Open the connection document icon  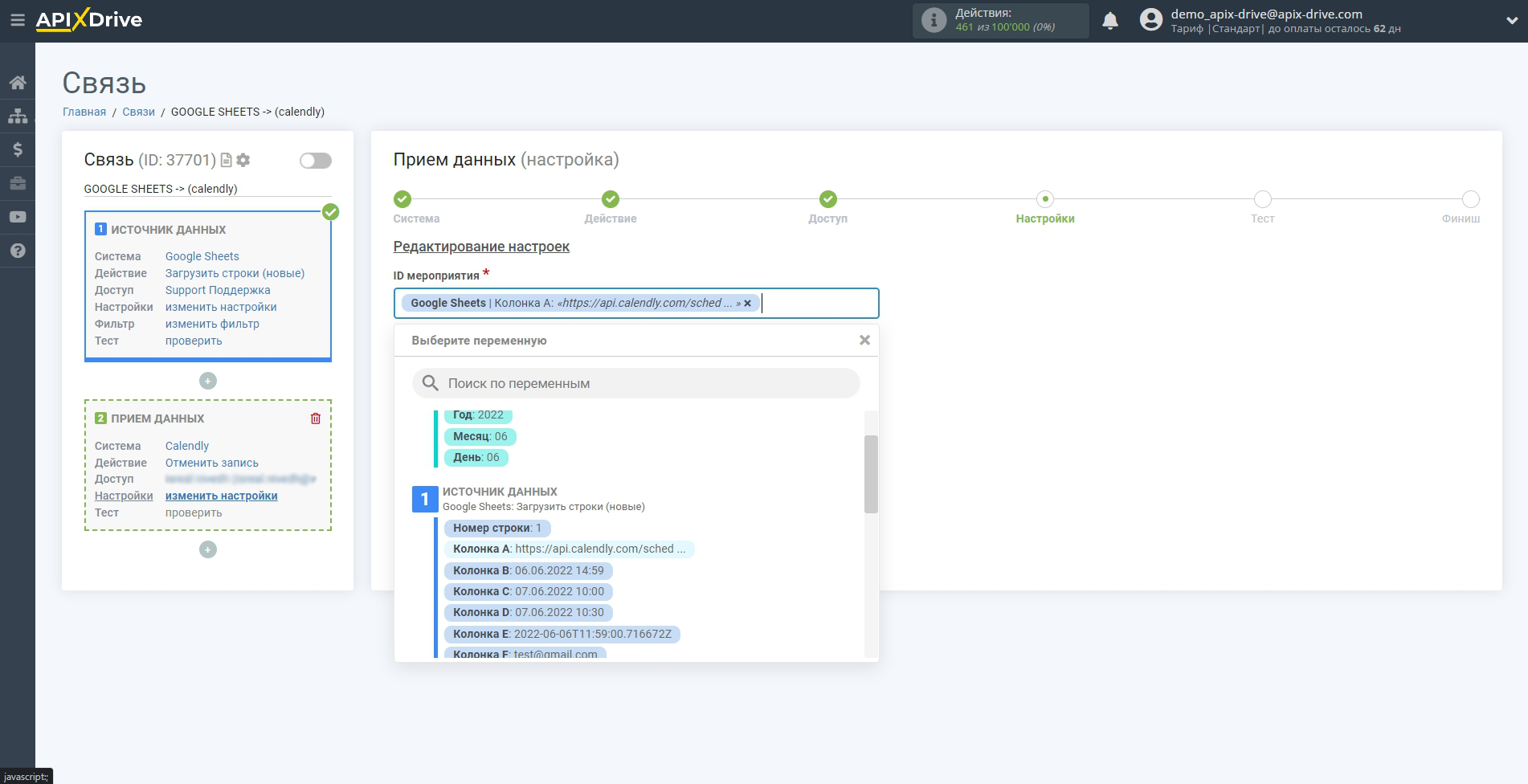[227, 160]
